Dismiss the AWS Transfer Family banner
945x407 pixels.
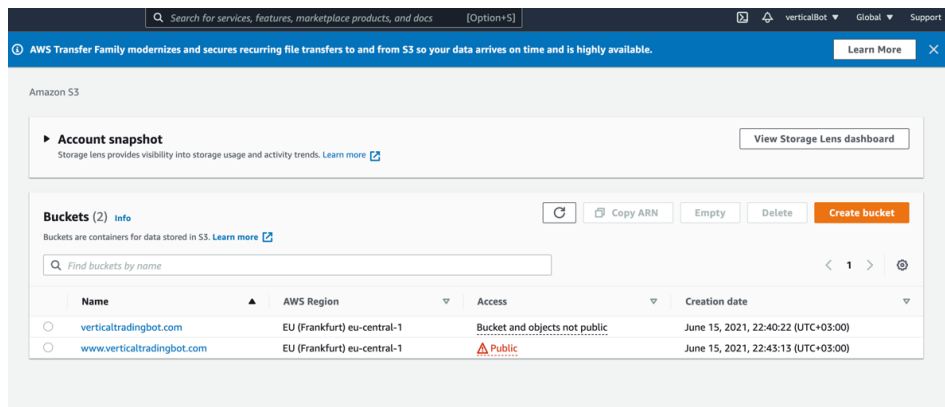tap(934, 50)
